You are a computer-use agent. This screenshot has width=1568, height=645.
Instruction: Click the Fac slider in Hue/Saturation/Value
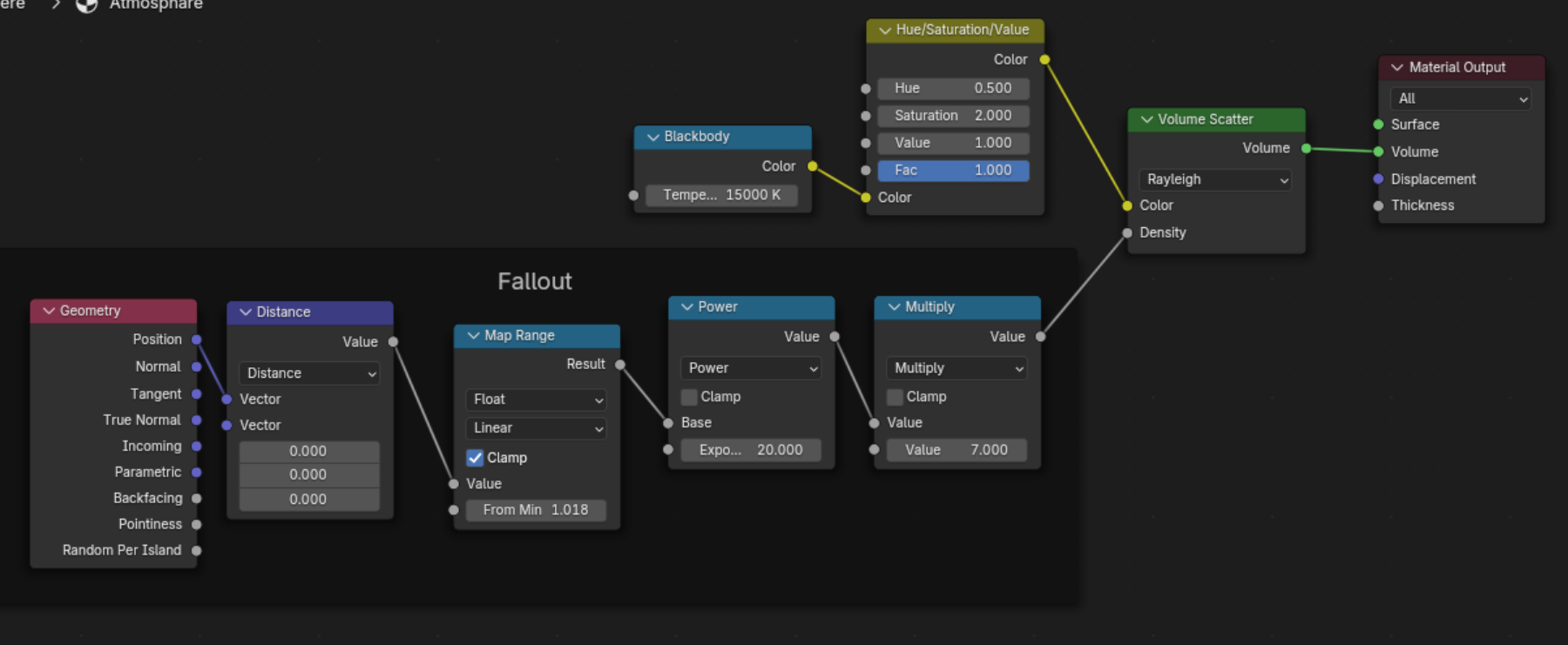click(x=953, y=171)
